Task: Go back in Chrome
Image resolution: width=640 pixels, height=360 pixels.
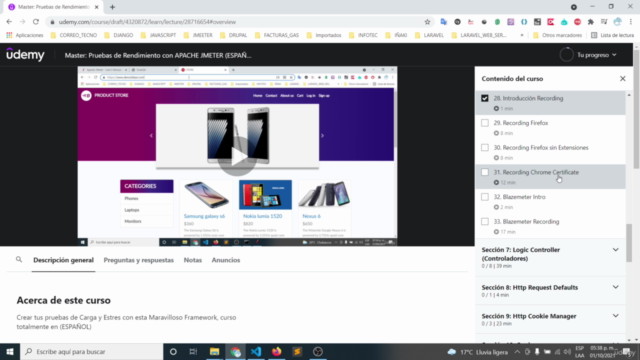Action: click(9, 22)
